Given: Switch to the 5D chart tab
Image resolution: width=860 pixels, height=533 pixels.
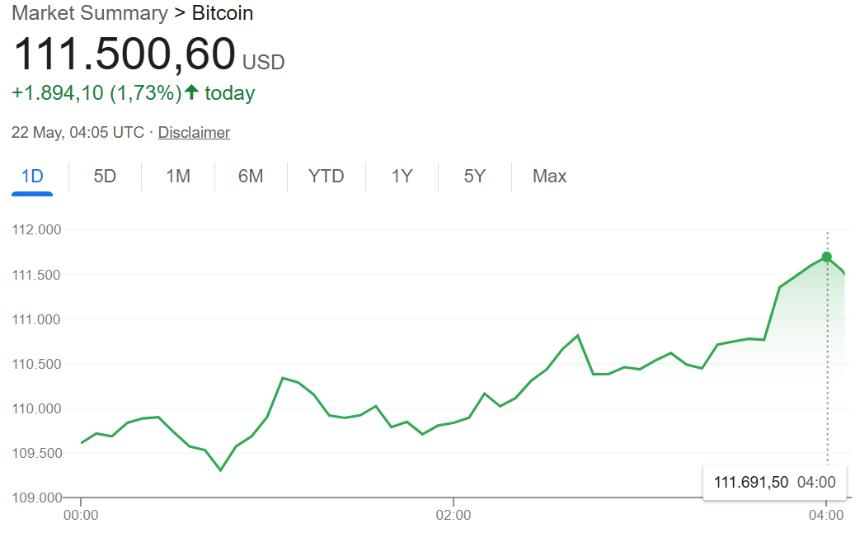Looking at the screenshot, I should tap(105, 176).
